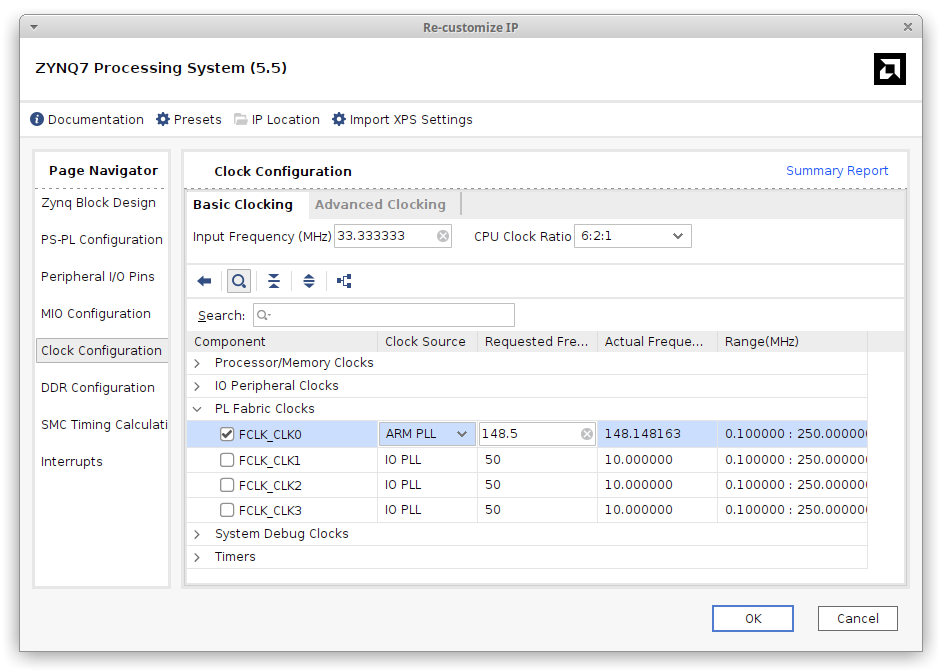Clear the Input Frequency field value
Viewport: 944px width, 671px height.
[443, 236]
